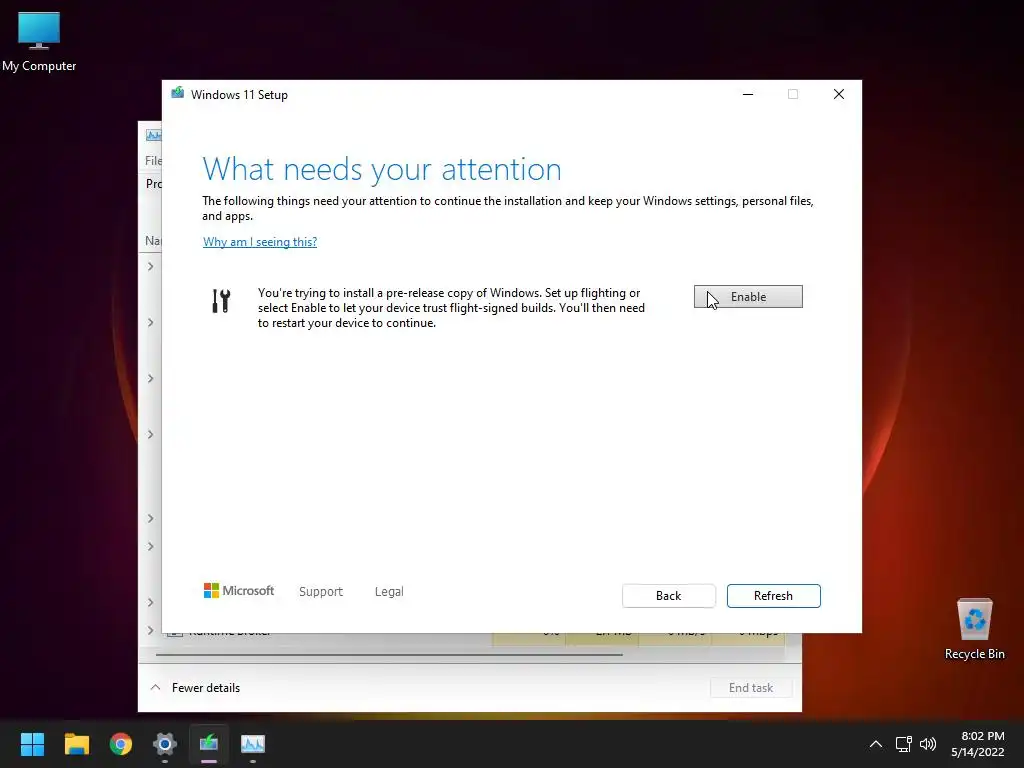
Task: Launch Google Chrome from the taskbar
Action: pyautogui.click(x=121, y=744)
